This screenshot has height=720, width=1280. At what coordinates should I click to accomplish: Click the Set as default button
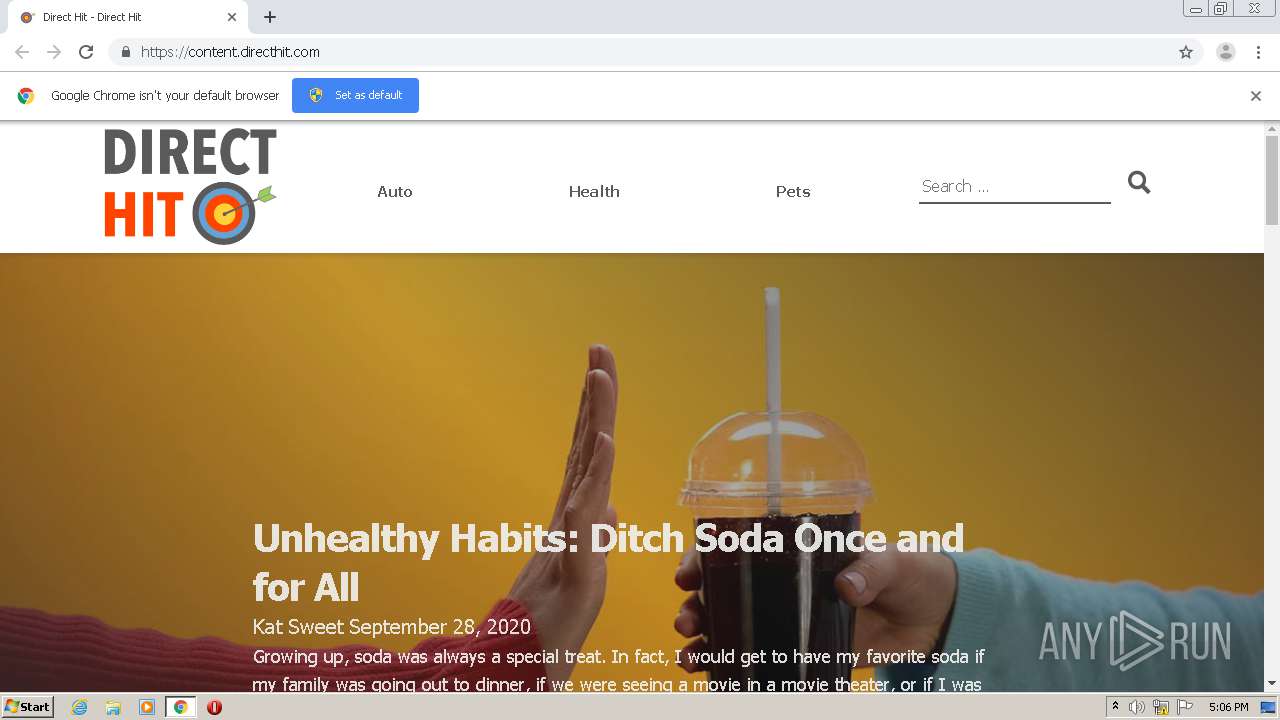(355, 95)
